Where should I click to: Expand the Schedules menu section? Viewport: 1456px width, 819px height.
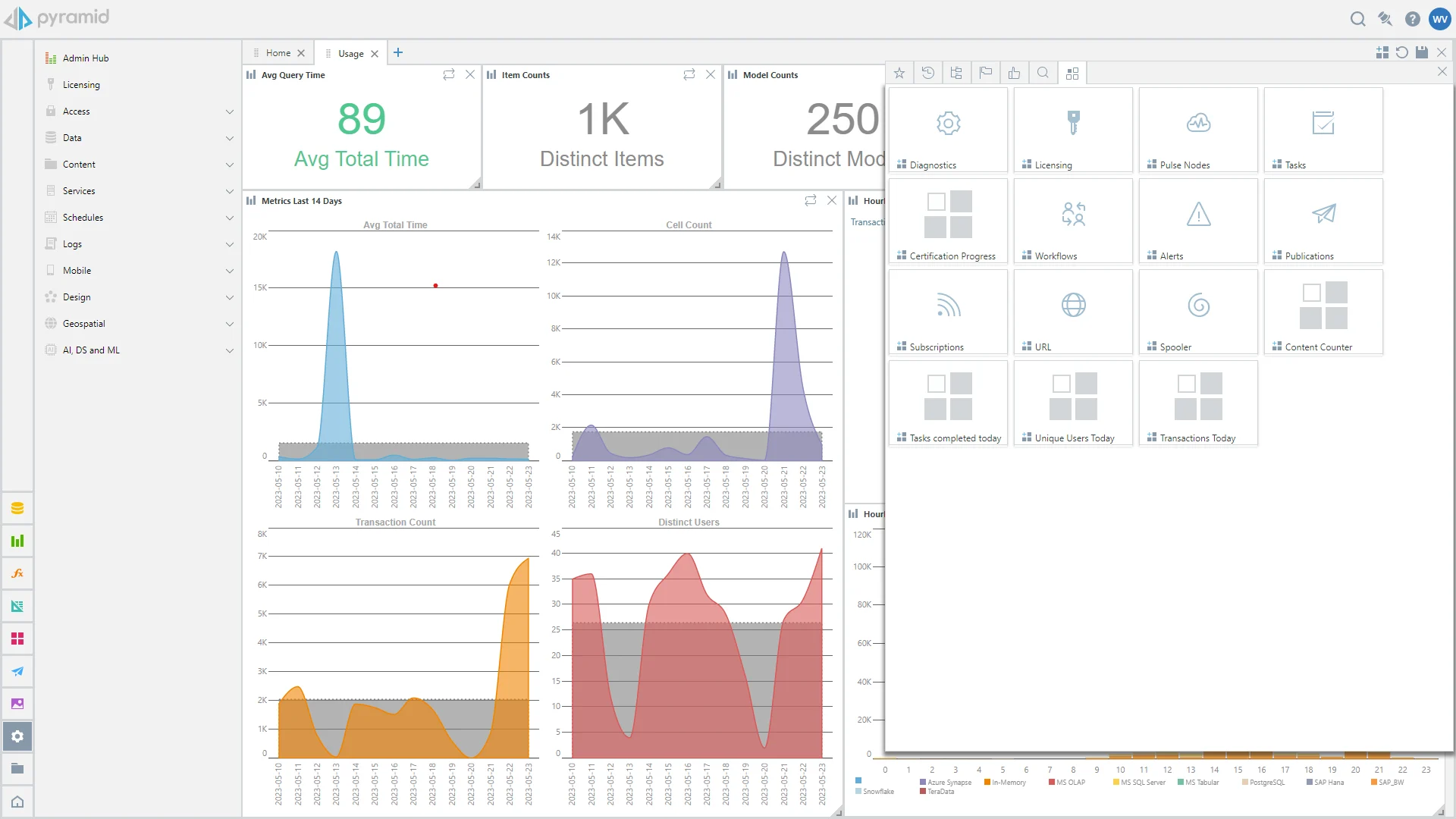click(229, 218)
